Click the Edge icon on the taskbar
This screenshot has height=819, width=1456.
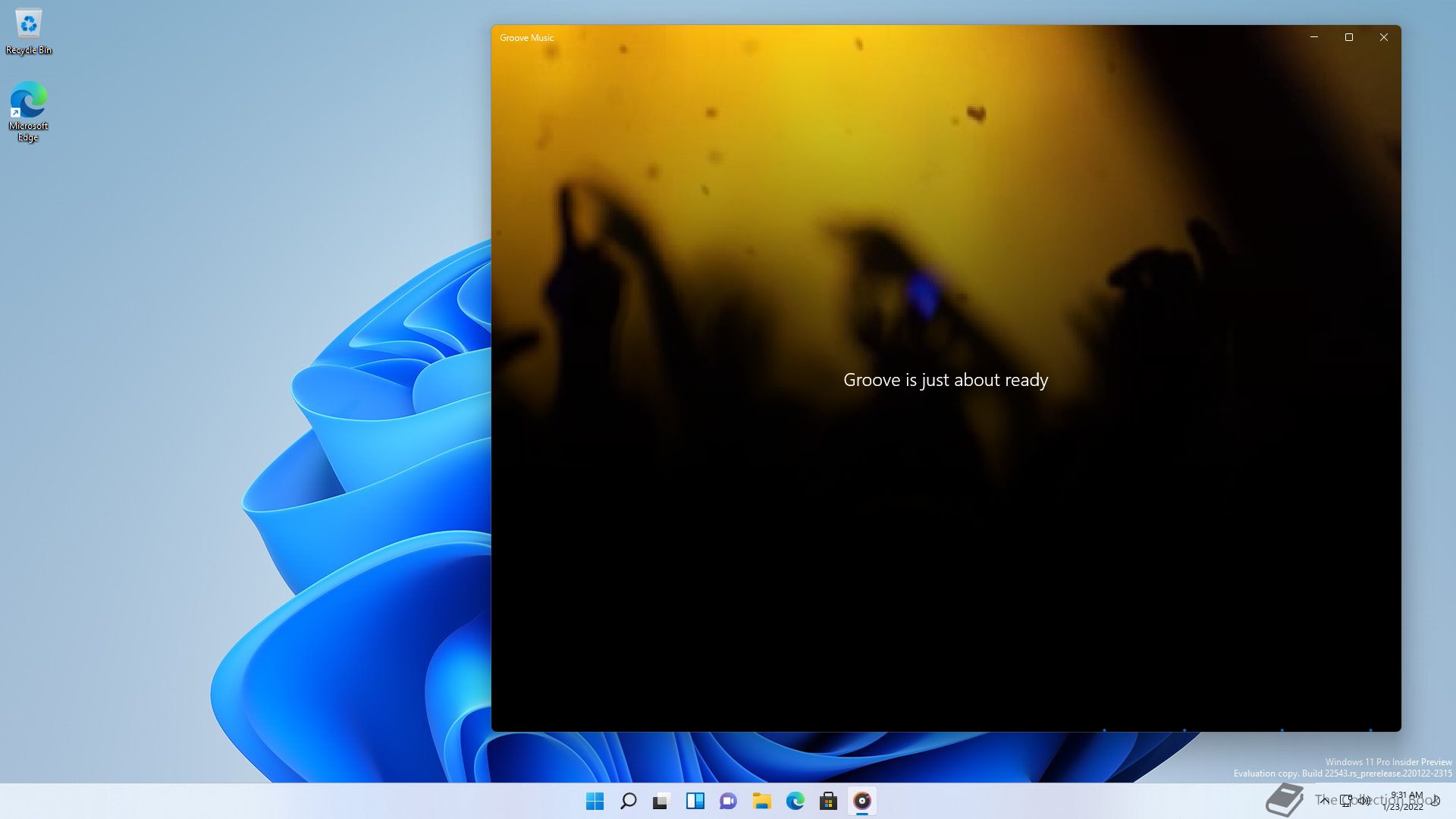tap(795, 801)
